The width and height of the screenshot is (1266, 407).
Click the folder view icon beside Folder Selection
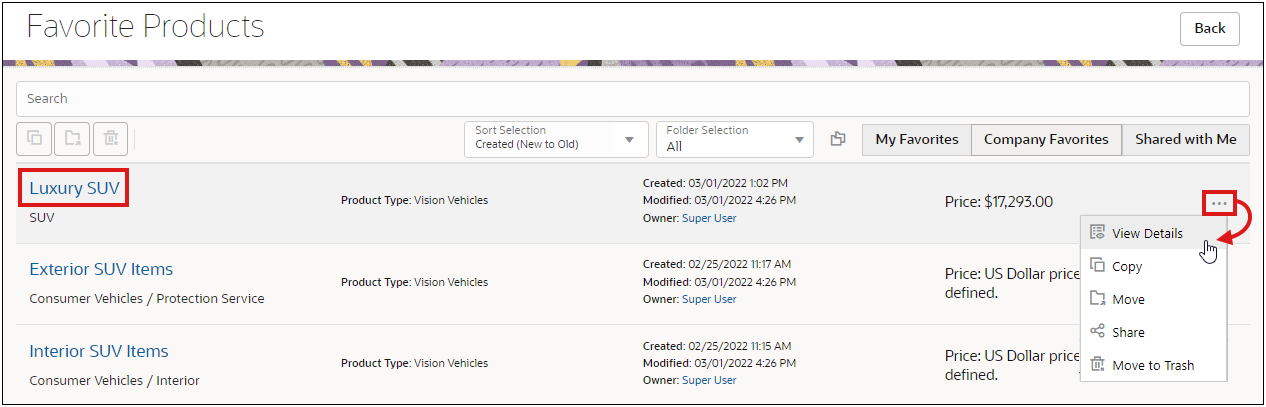pos(838,139)
